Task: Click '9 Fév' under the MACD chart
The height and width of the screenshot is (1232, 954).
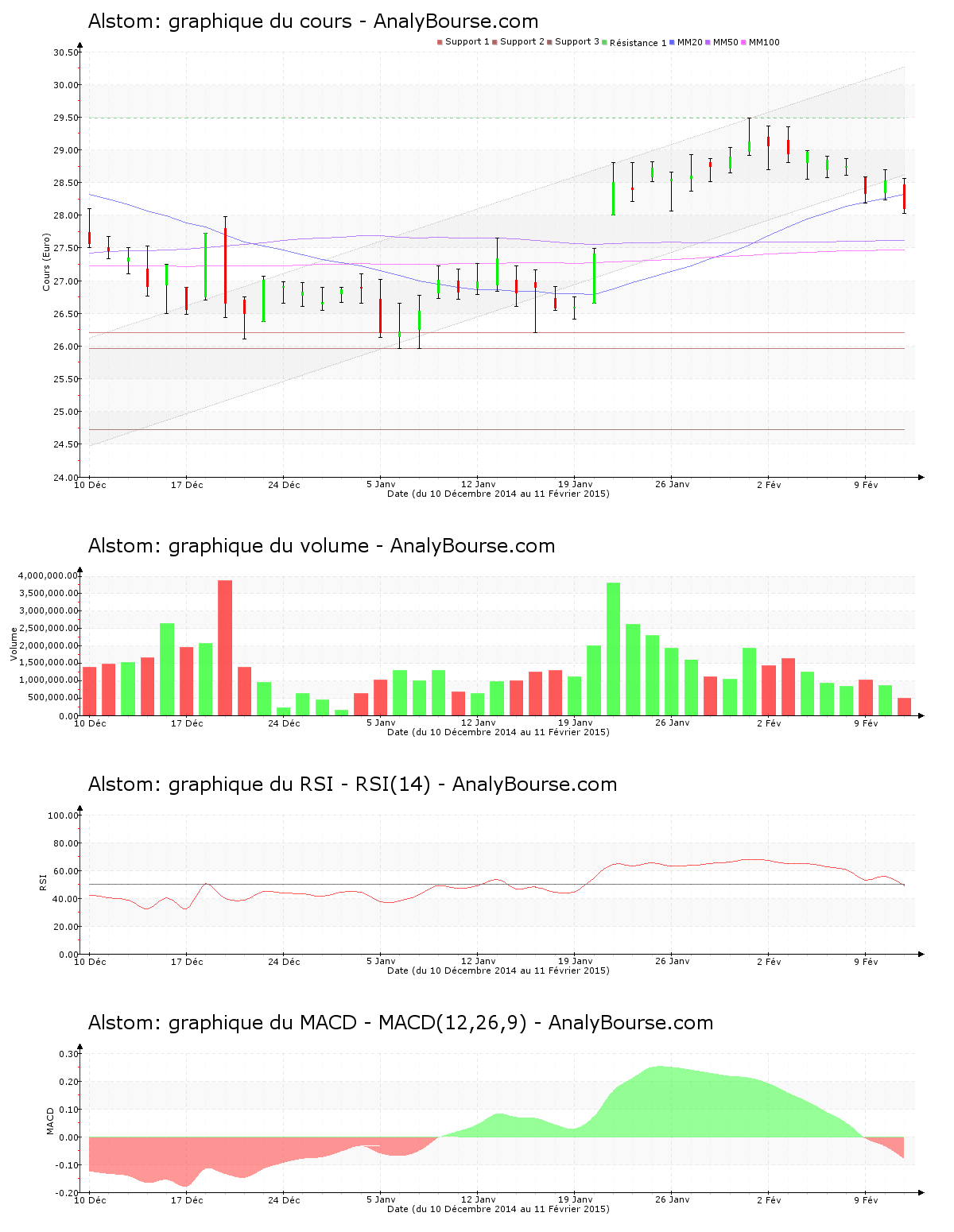Action: click(866, 1200)
